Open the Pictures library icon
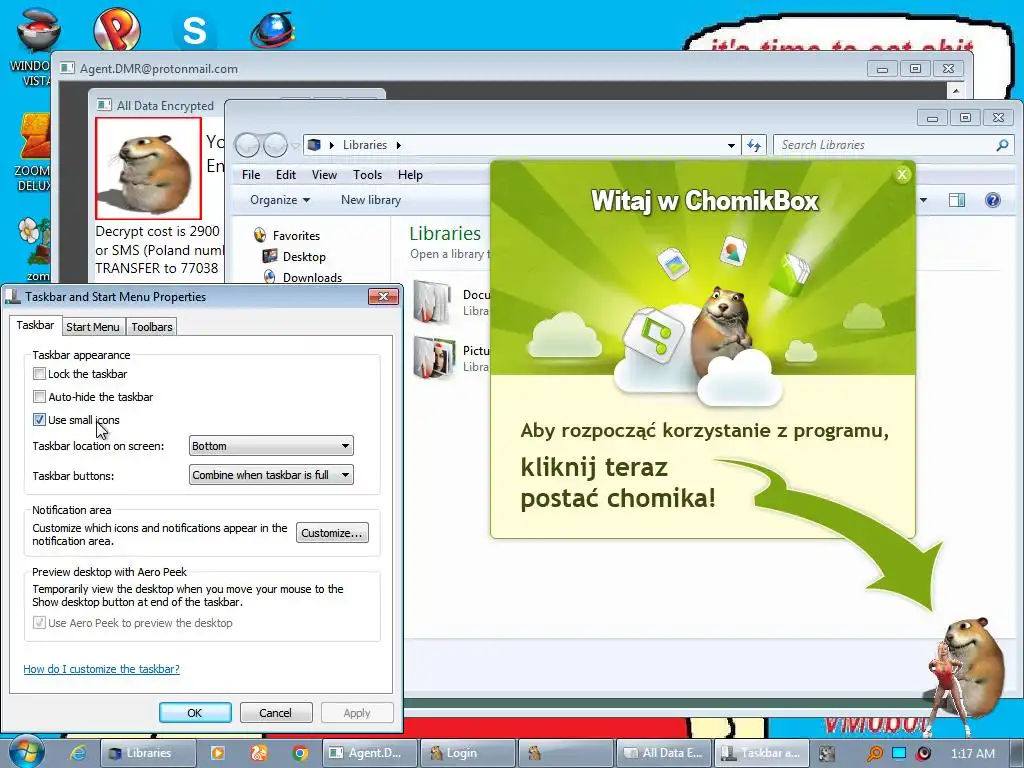1024x768 pixels. (433, 356)
